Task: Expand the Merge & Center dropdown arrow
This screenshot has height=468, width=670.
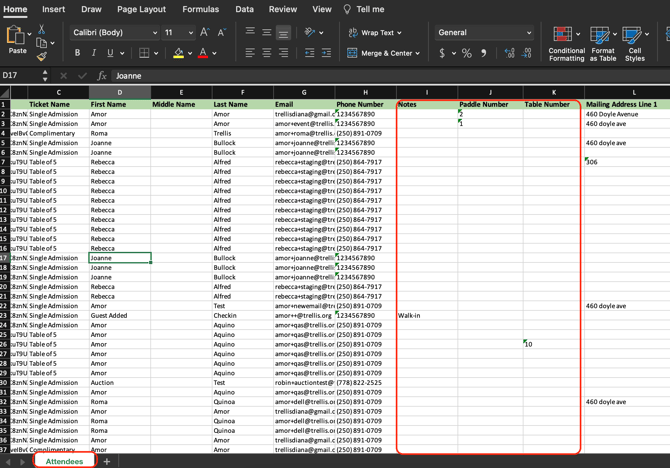Action: 417,53
